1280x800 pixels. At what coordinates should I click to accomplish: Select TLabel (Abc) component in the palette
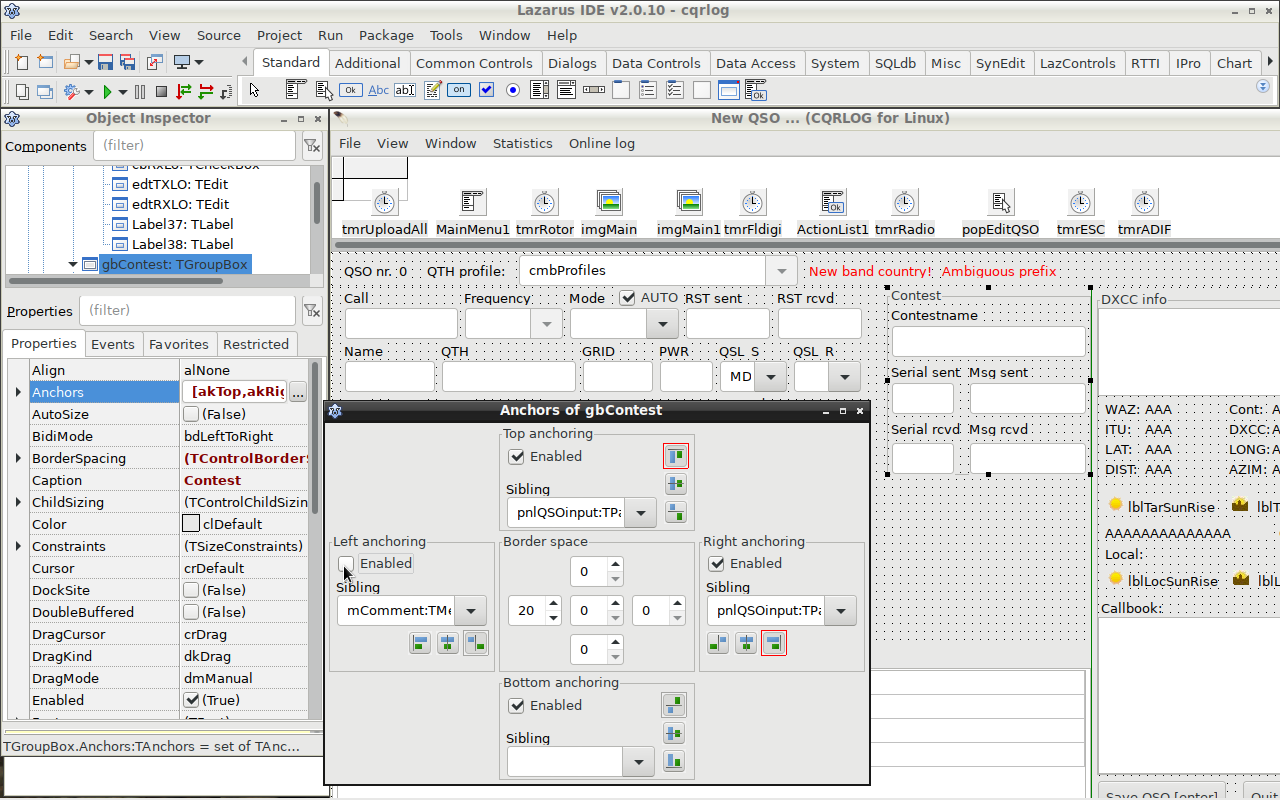click(x=378, y=90)
